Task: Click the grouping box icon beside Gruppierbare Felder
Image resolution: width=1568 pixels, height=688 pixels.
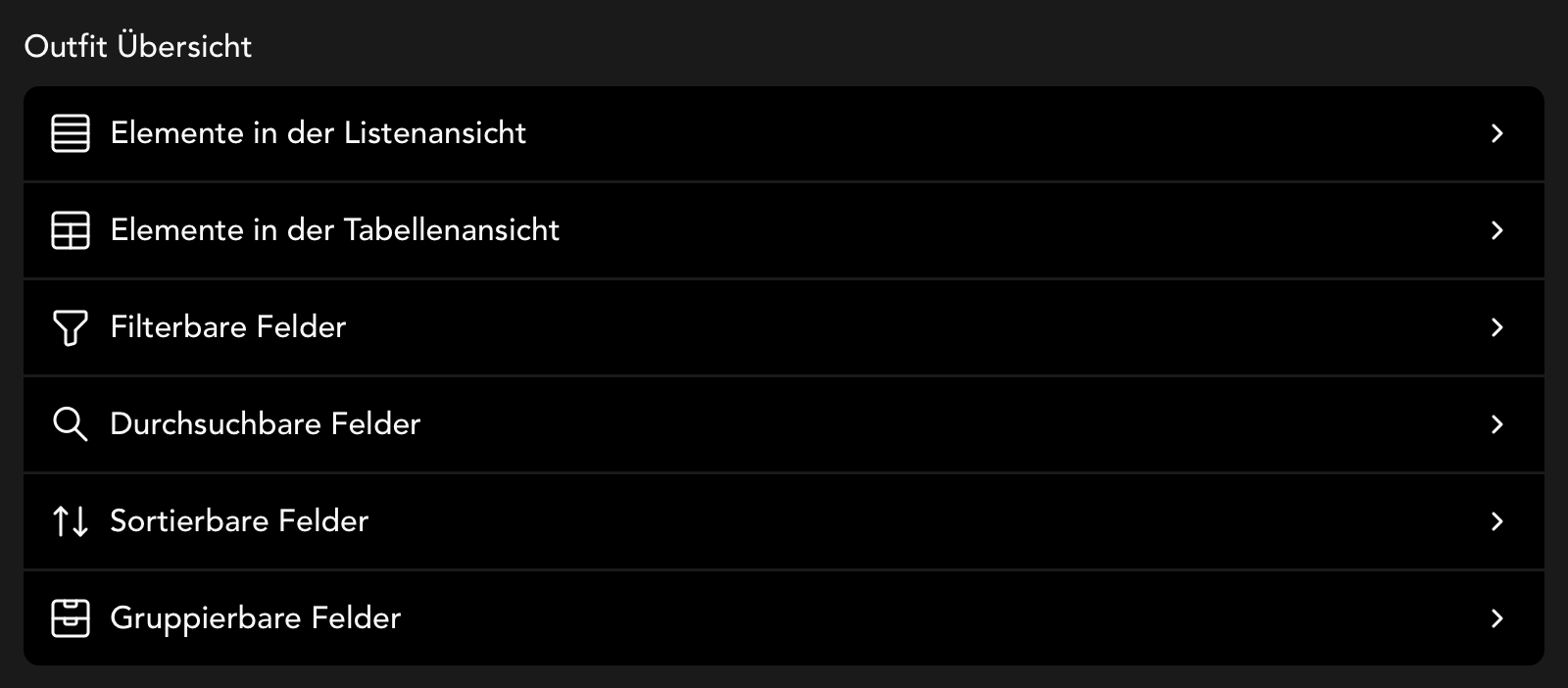Action: tap(70, 618)
